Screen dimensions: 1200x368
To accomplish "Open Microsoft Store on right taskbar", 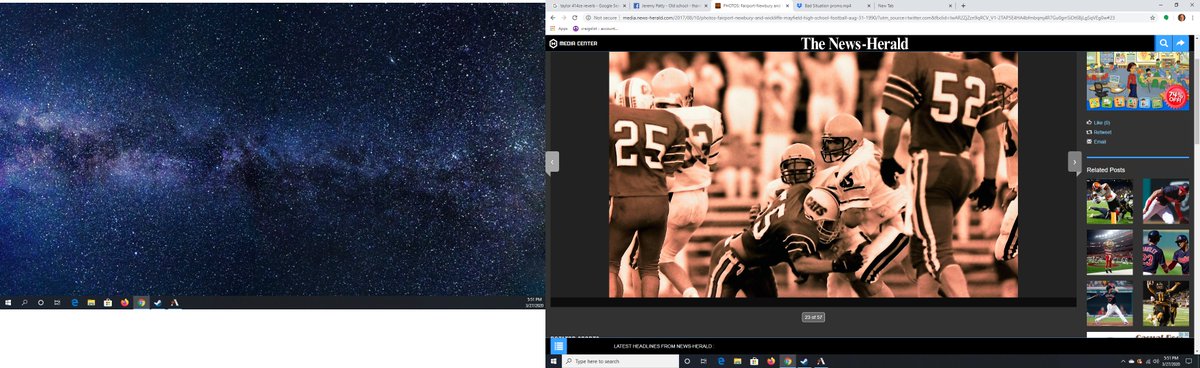I will point(754,360).
